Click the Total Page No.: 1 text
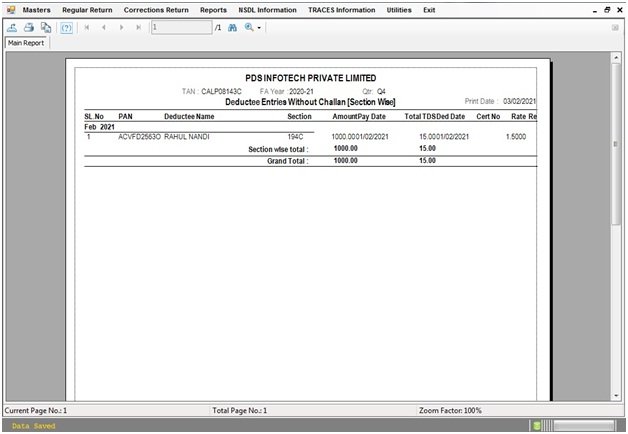The height and width of the screenshot is (434, 628). point(240,410)
